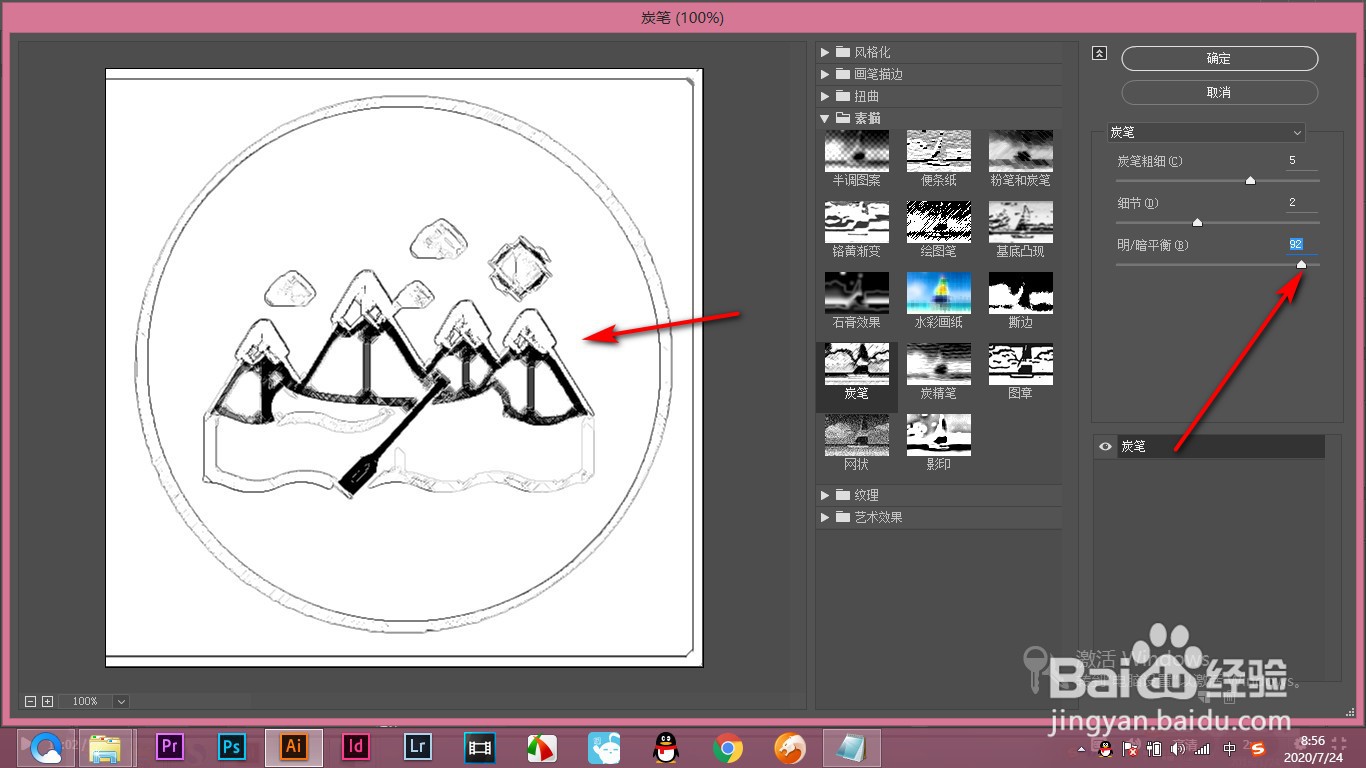Select the 炭精笔 filter thumbnail
The width and height of the screenshot is (1366, 768).
938,364
